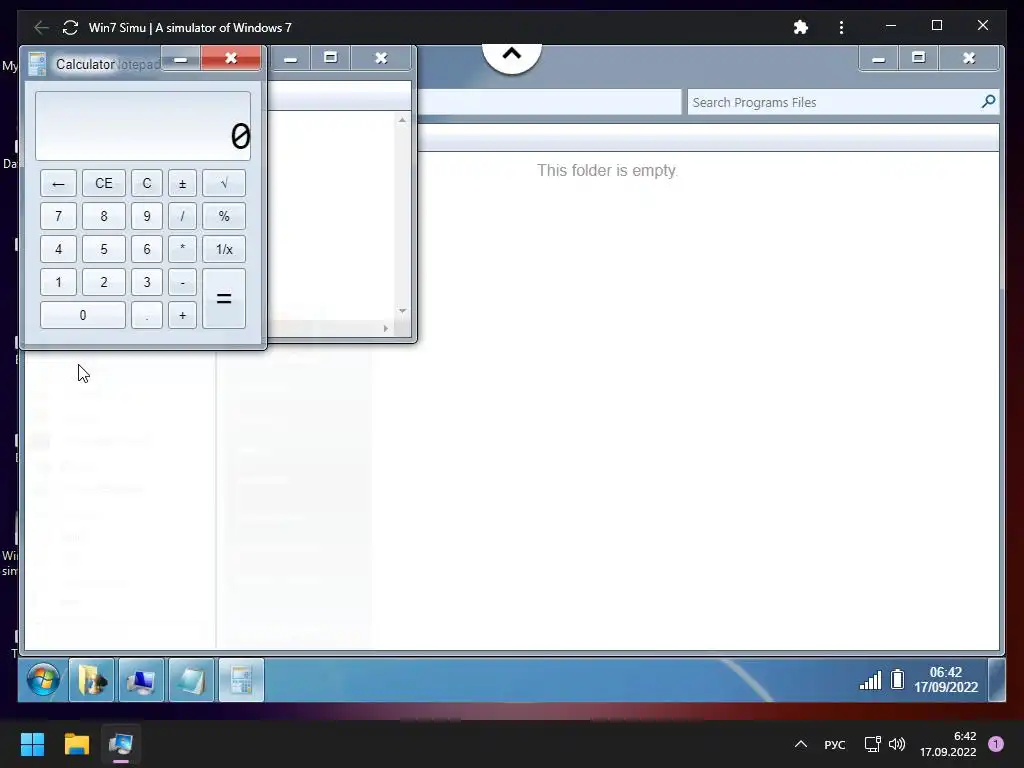The width and height of the screenshot is (1024, 768).
Task: Click digit 3 on the Calculator
Action: [x=147, y=282]
